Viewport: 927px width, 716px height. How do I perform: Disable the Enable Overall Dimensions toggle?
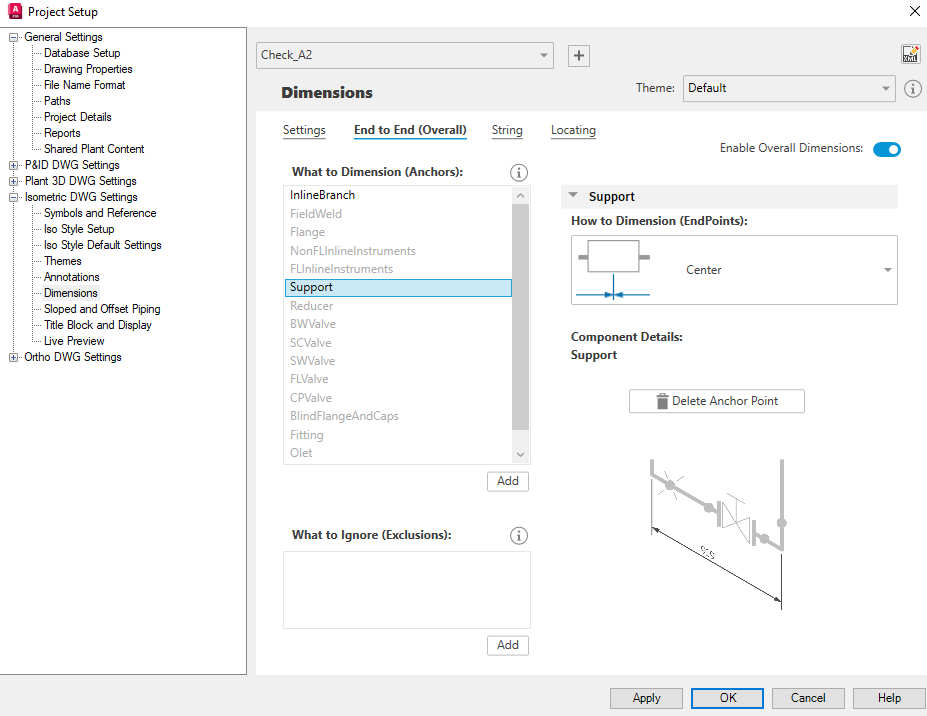coord(886,149)
